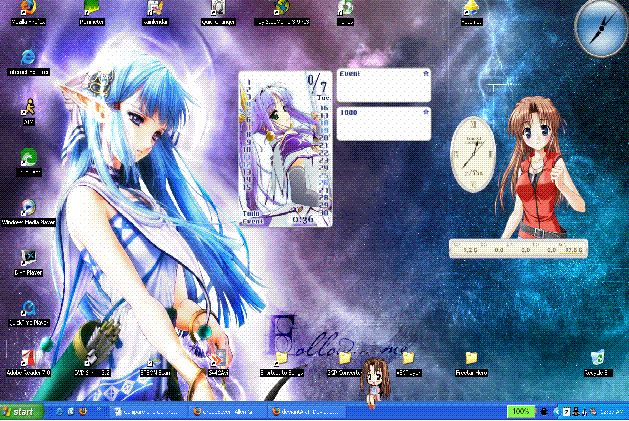
Task: Launch the QuickTime Player shortcut
Action: (28, 313)
